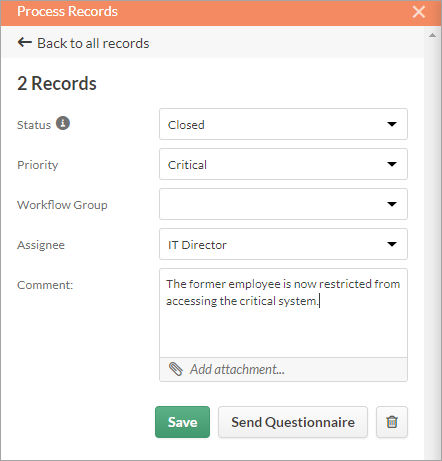Click the Status info icon
The image size is (442, 461).
[x=63, y=123]
